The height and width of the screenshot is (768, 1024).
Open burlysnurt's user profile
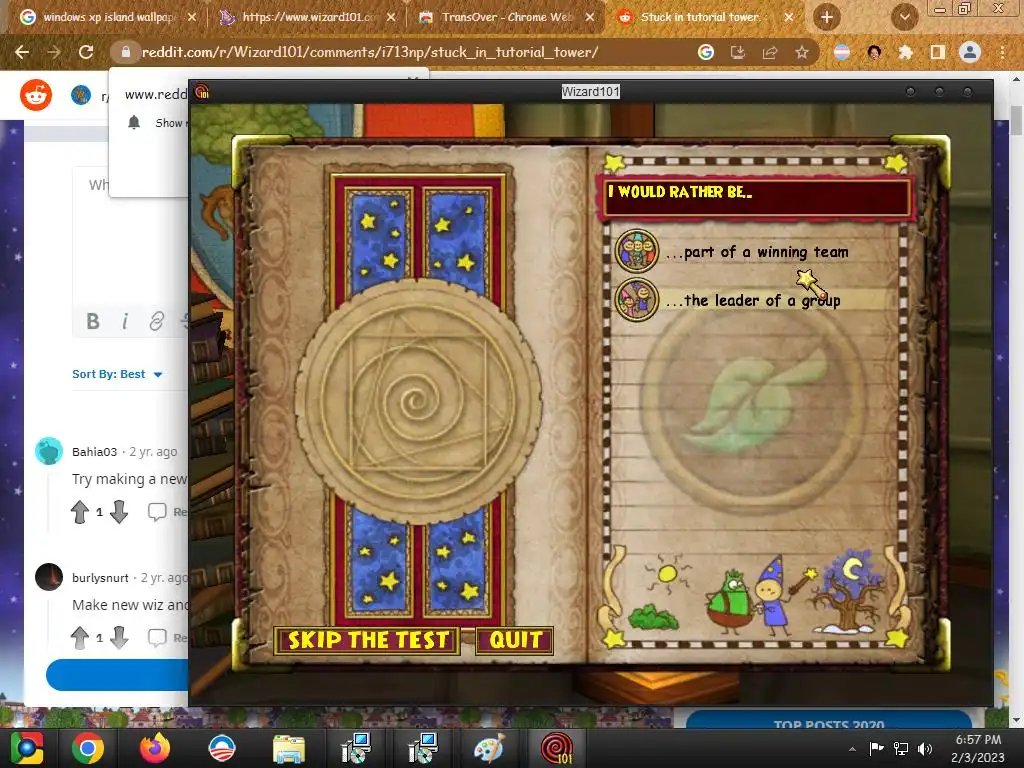click(x=100, y=578)
